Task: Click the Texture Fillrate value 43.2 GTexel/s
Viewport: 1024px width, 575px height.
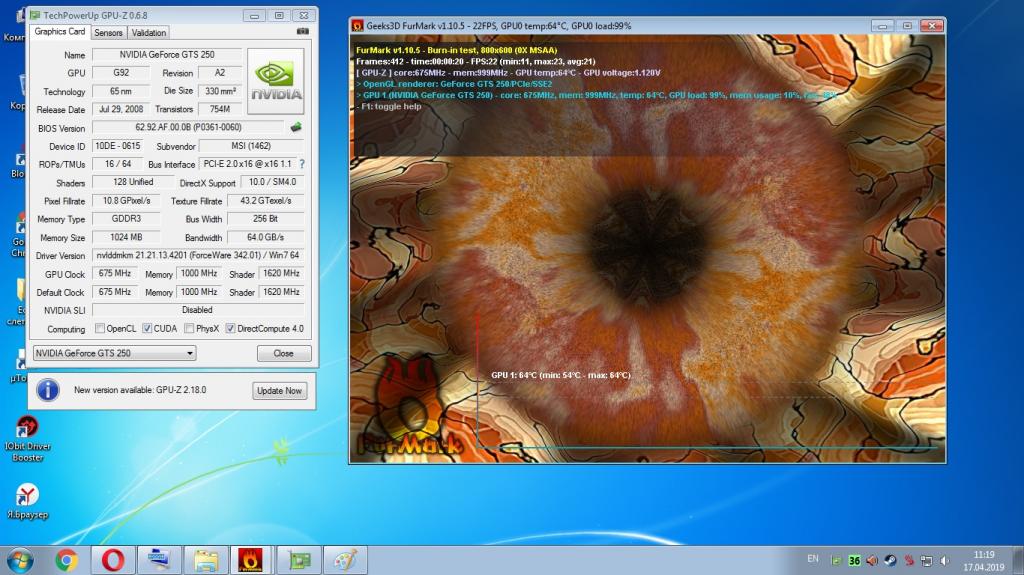Action: [265, 201]
